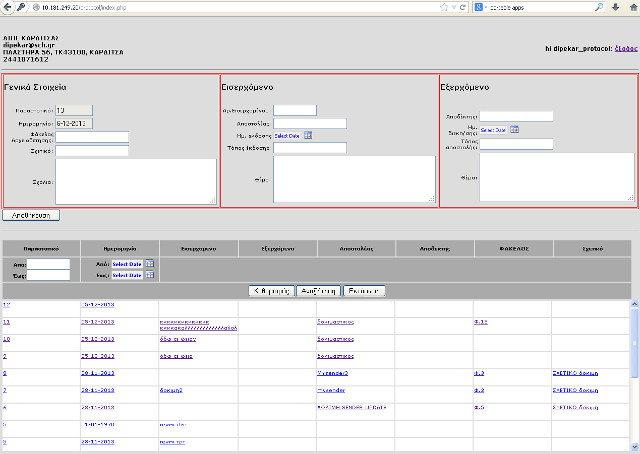Screen dimensions: 640x454
Task: Click the ΦΑΚΕΛΟΣ column header
Action: coord(512,247)
